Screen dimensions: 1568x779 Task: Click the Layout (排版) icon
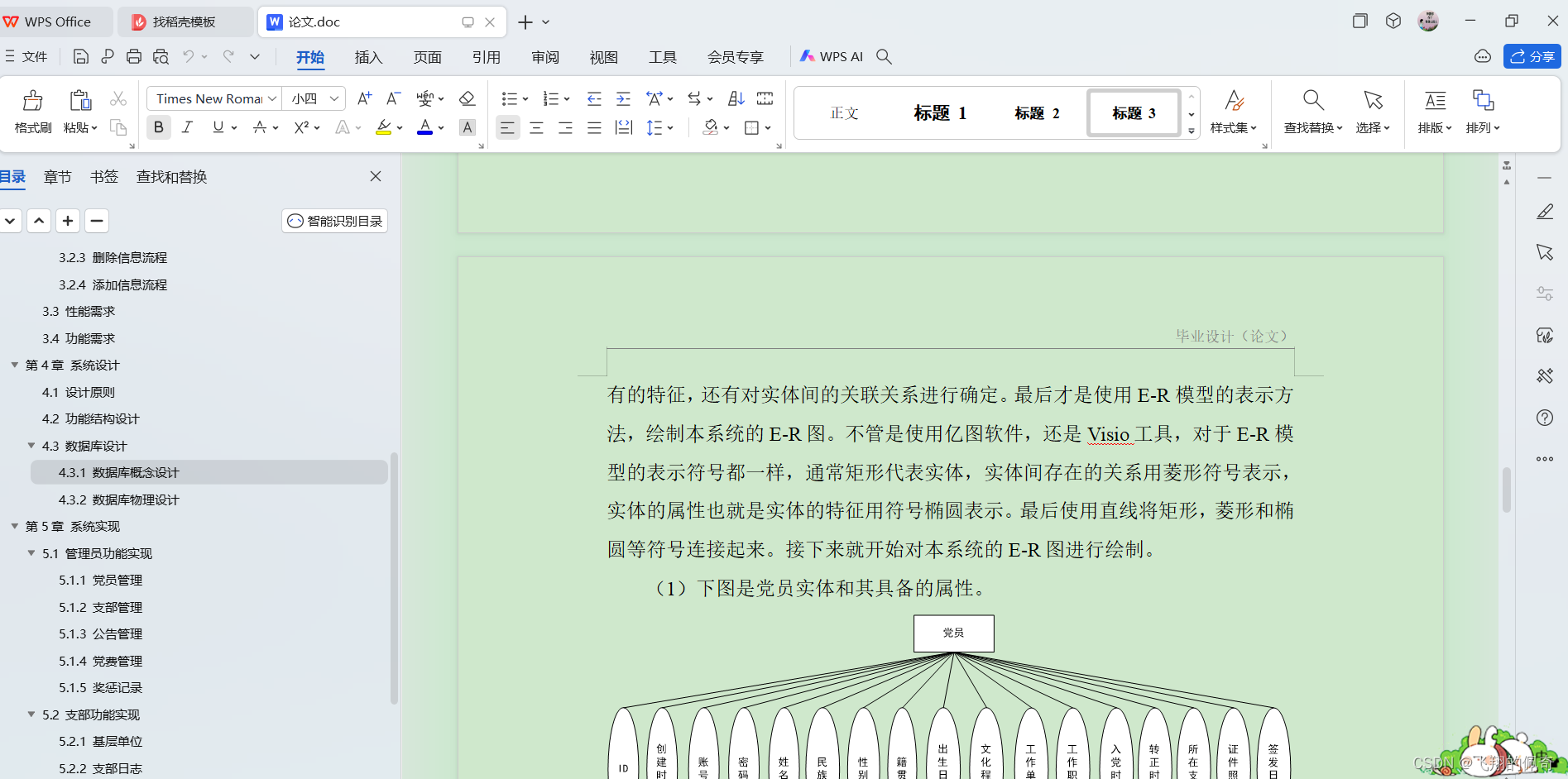click(1435, 100)
